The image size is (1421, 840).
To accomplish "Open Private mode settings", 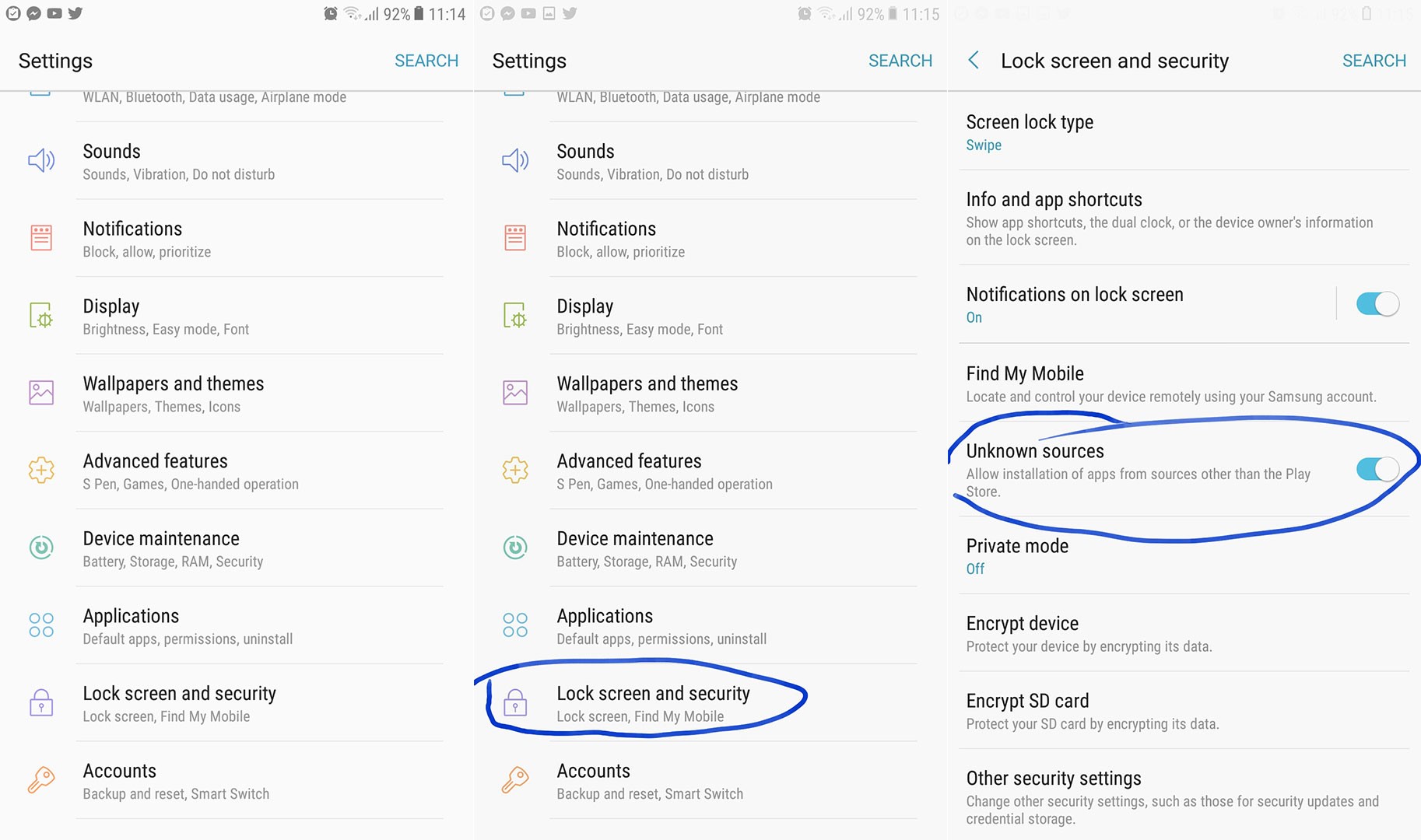I will (x=1016, y=554).
